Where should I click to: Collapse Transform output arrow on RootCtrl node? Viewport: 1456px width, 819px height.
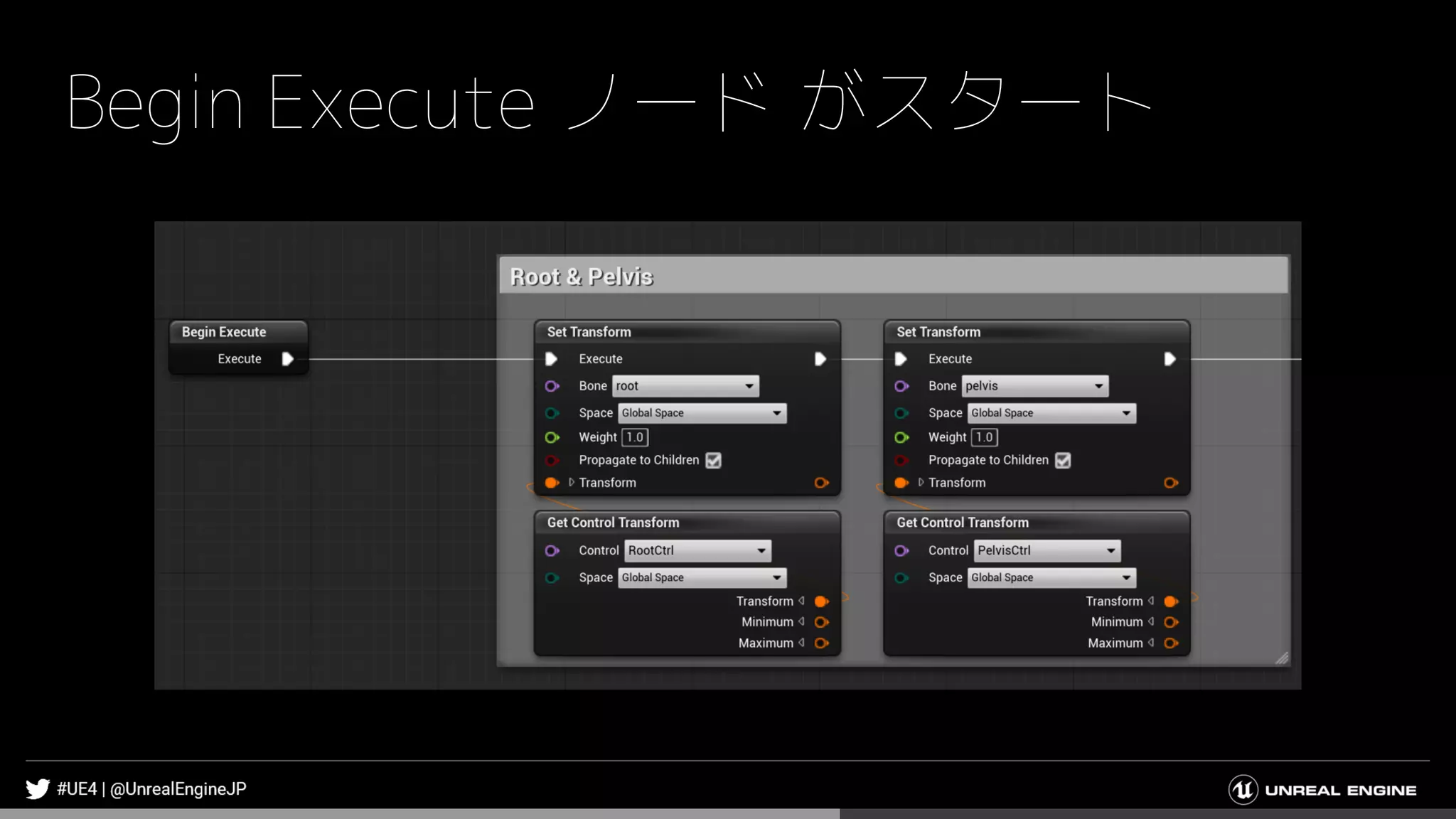coord(802,601)
